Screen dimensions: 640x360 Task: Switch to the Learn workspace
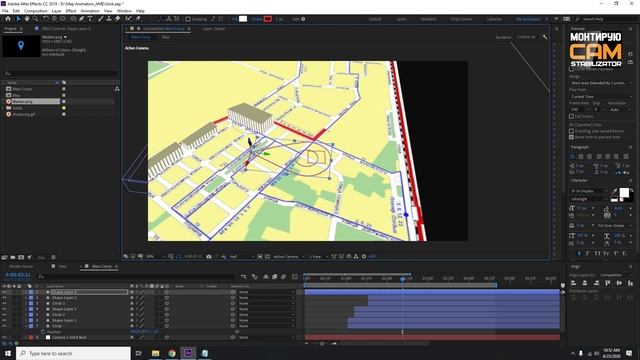tap(401, 19)
